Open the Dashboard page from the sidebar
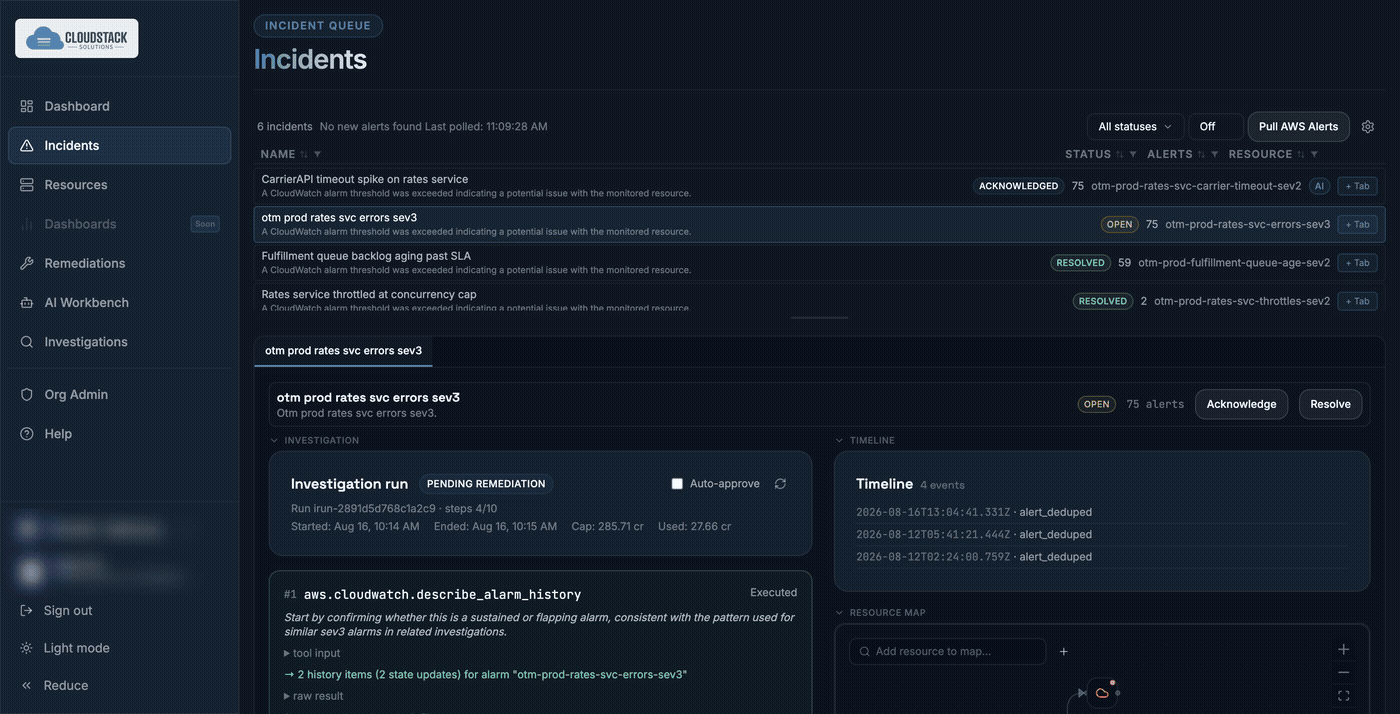1400x714 pixels. 119,106
